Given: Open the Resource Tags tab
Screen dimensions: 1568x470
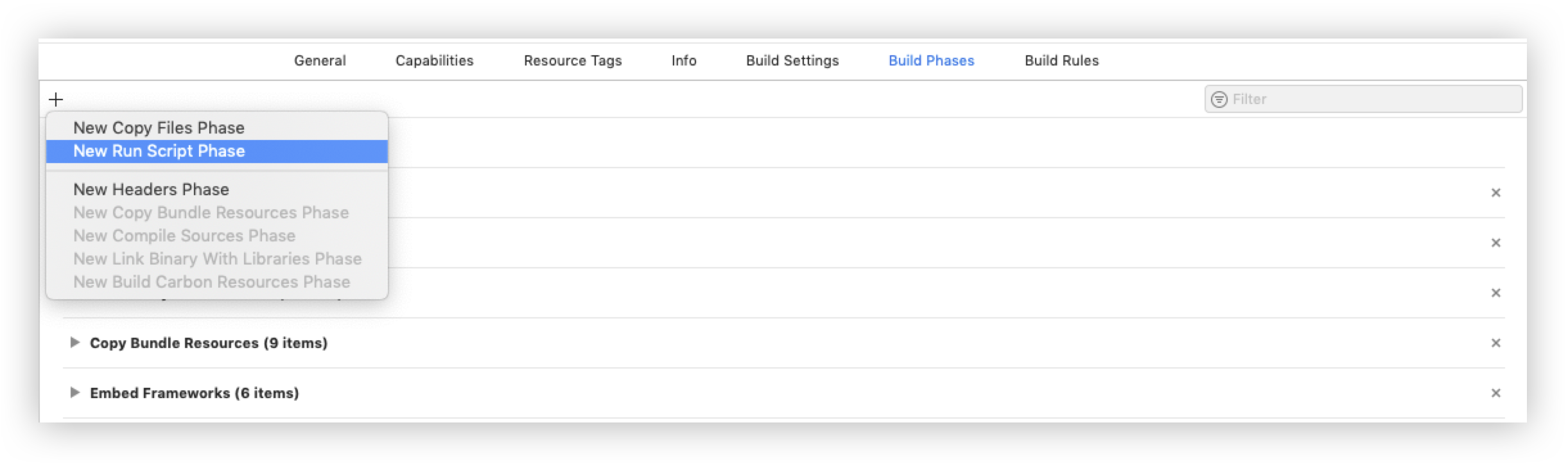Looking at the screenshot, I should coord(573,60).
